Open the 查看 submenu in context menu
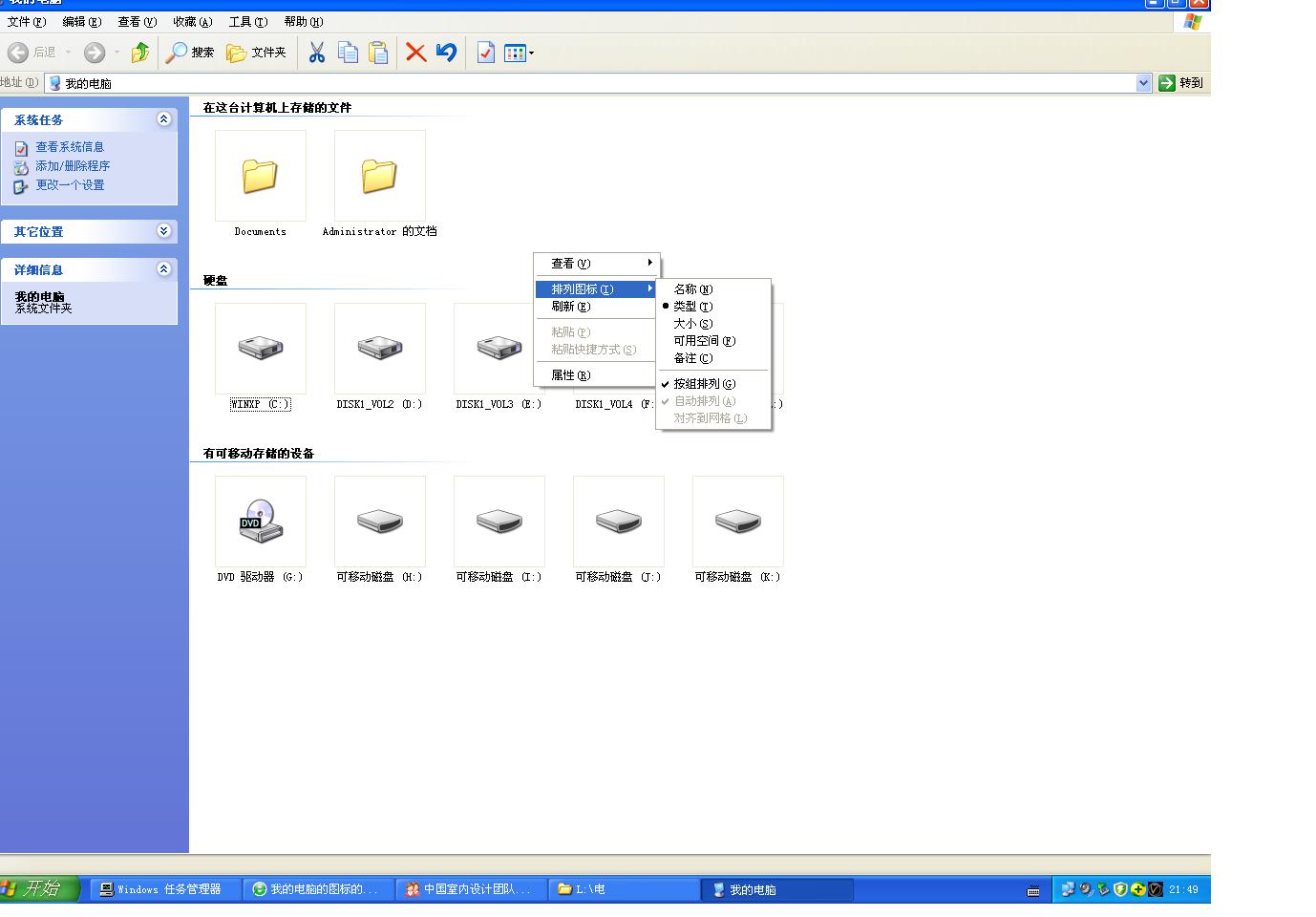Viewport: 1316px width, 917px height. [597, 264]
